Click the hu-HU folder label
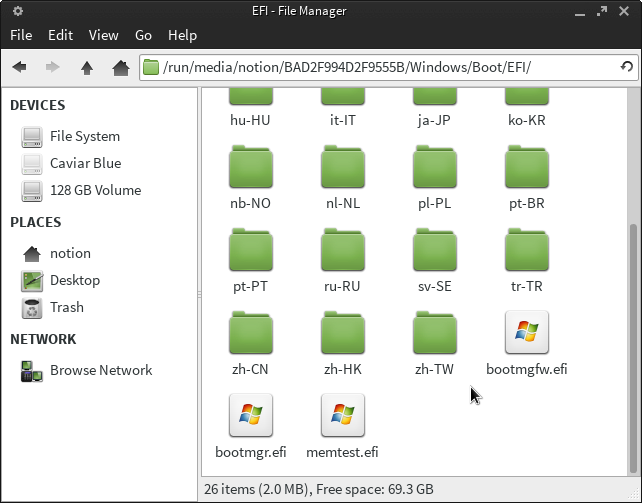 pyautogui.click(x=250, y=120)
